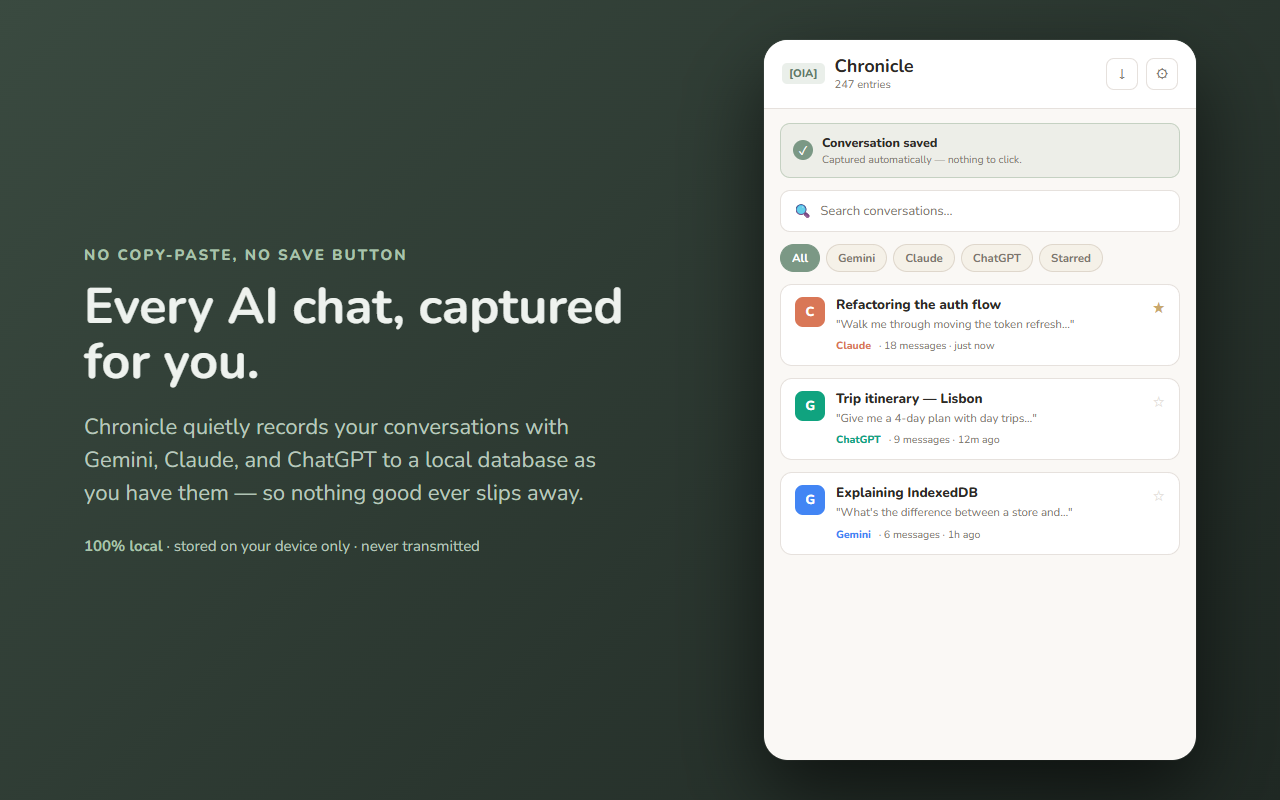Click the download export icon in Chronicle header
1280x800 pixels.
[x=1121, y=74]
